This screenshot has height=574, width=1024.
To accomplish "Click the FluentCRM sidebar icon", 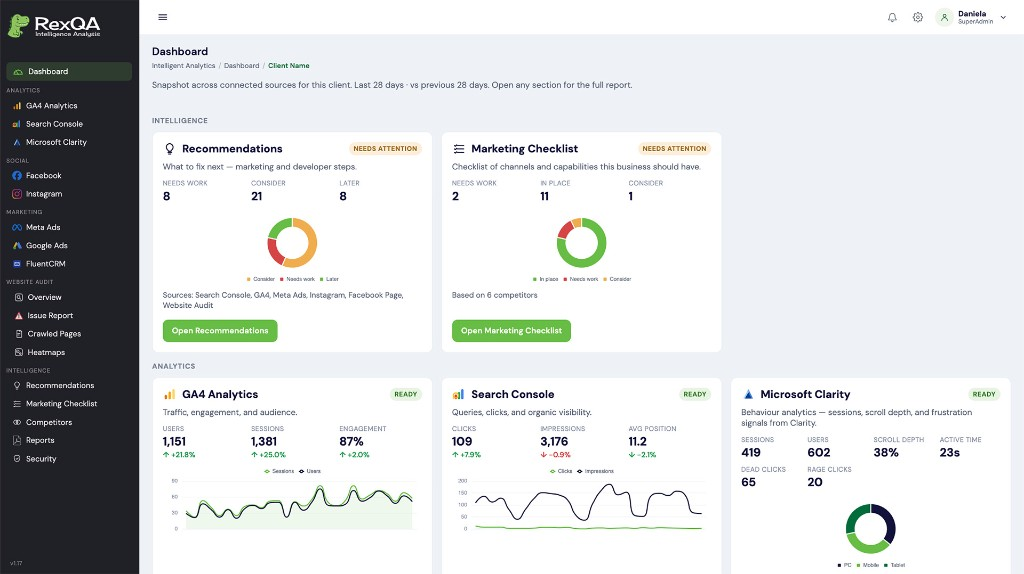I will [17, 264].
